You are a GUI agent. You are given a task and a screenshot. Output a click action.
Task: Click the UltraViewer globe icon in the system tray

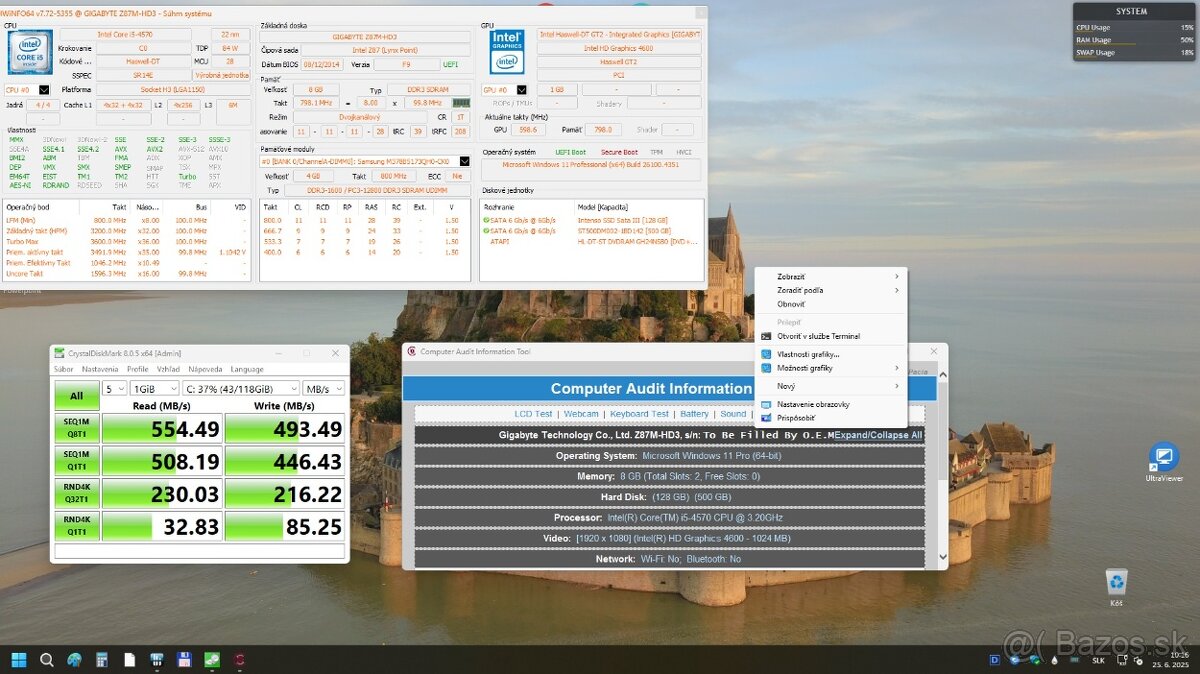pyautogui.click(x=1014, y=660)
